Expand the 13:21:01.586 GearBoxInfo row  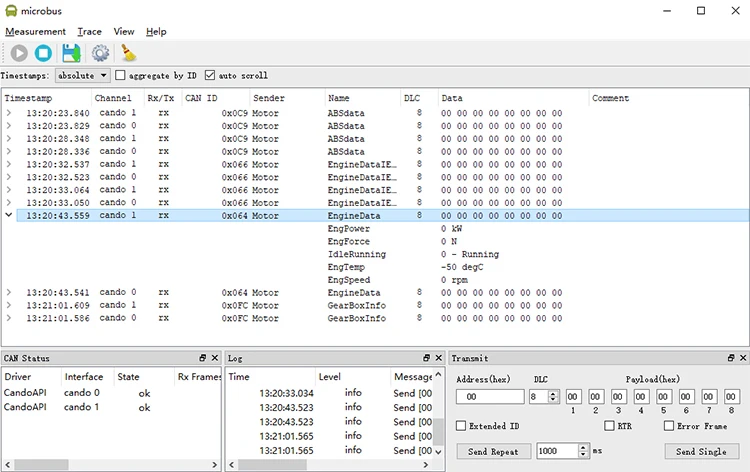9,318
